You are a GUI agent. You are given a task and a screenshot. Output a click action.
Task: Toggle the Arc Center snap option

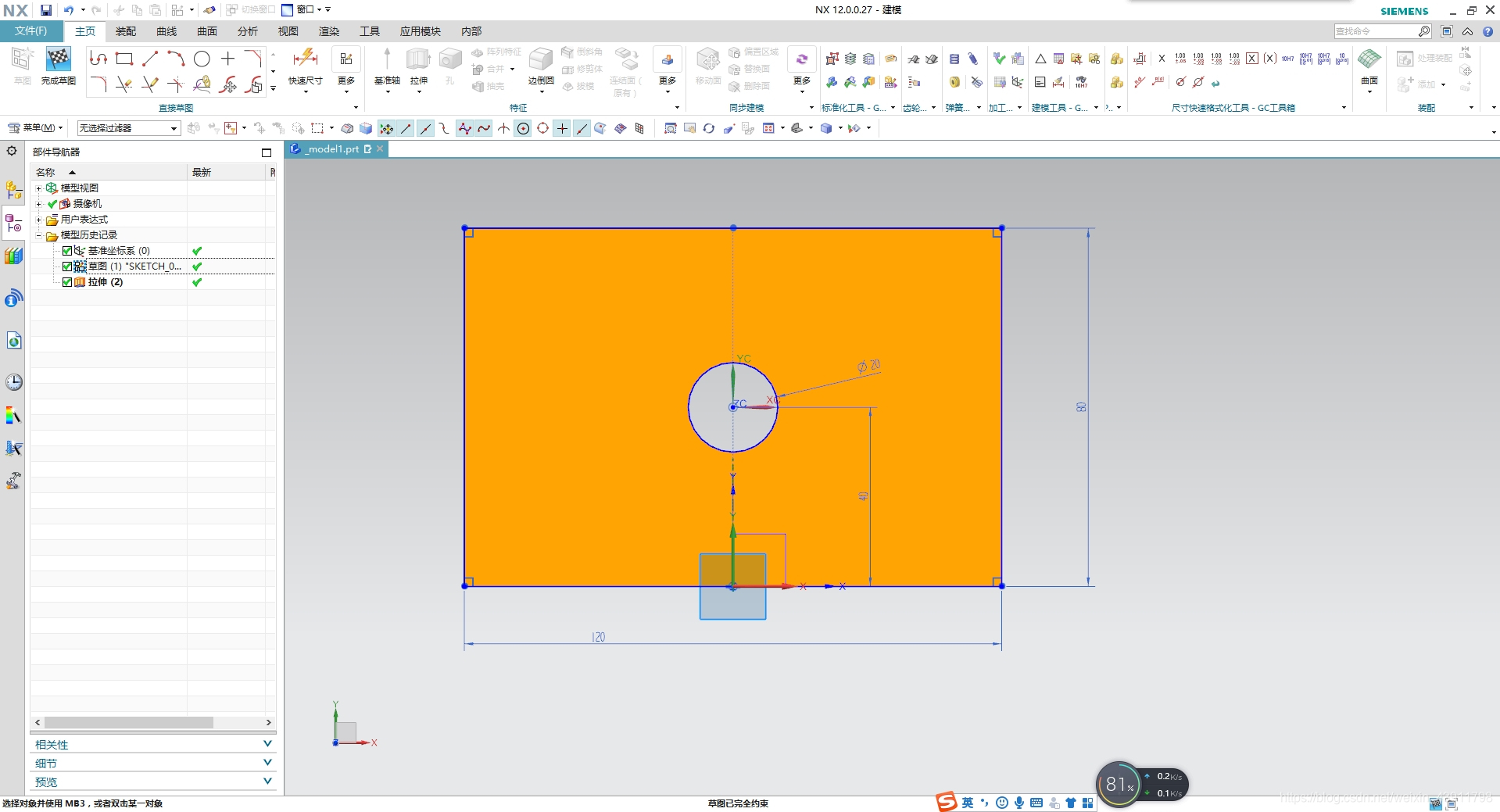click(523, 129)
